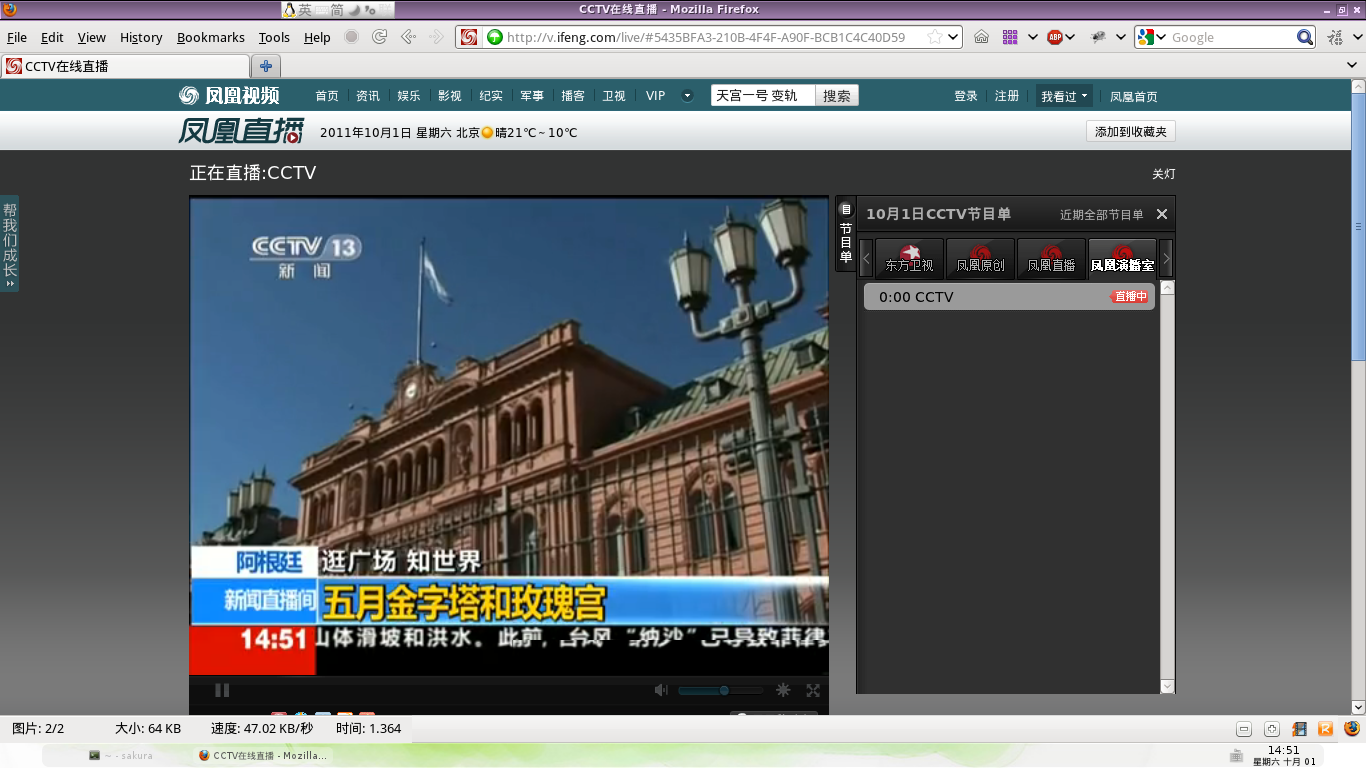
Task: Expand the dropdown beside the purple grid icon
Action: [1033, 37]
